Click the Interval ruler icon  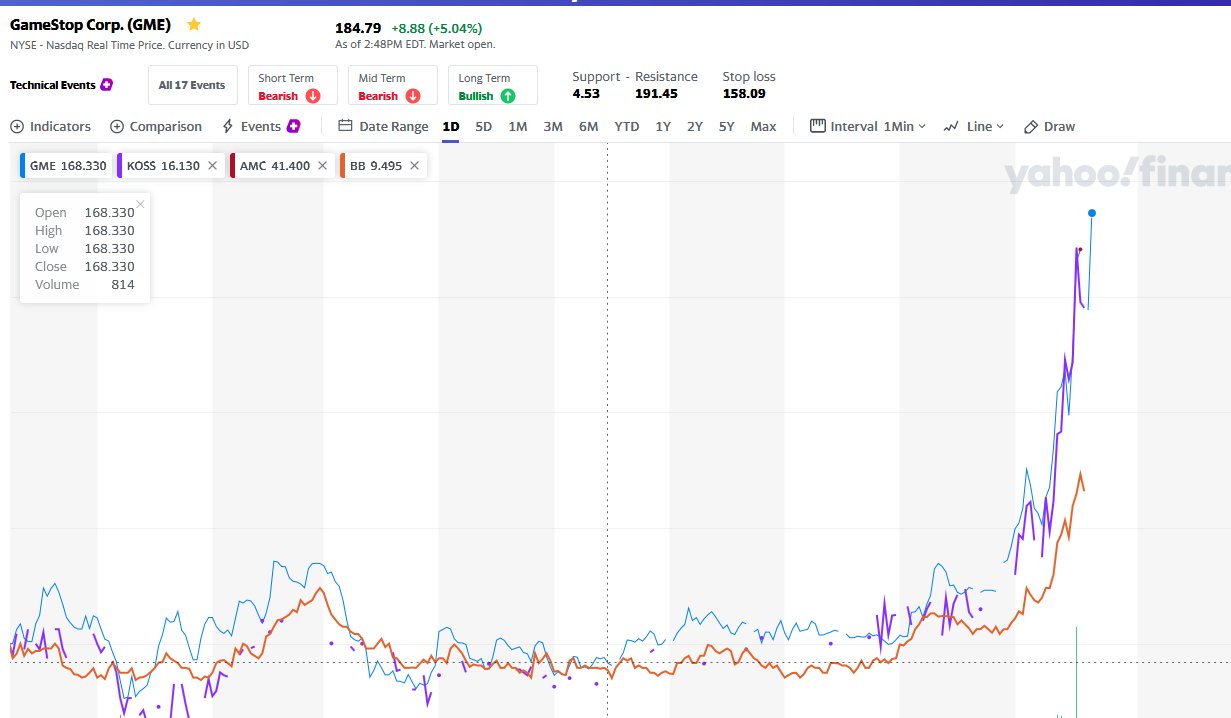[x=817, y=126]
